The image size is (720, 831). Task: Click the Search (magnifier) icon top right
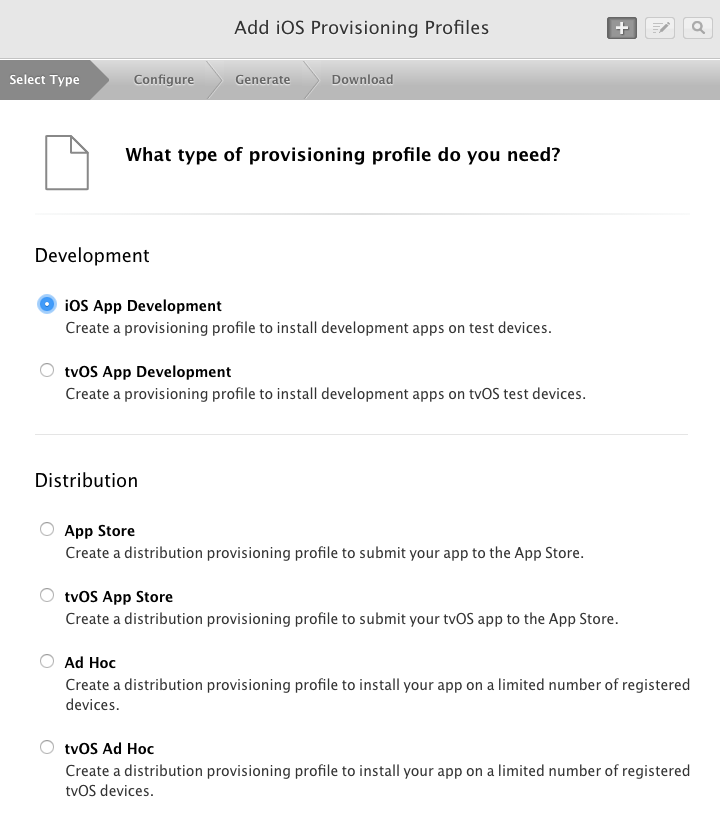[697, 27]
